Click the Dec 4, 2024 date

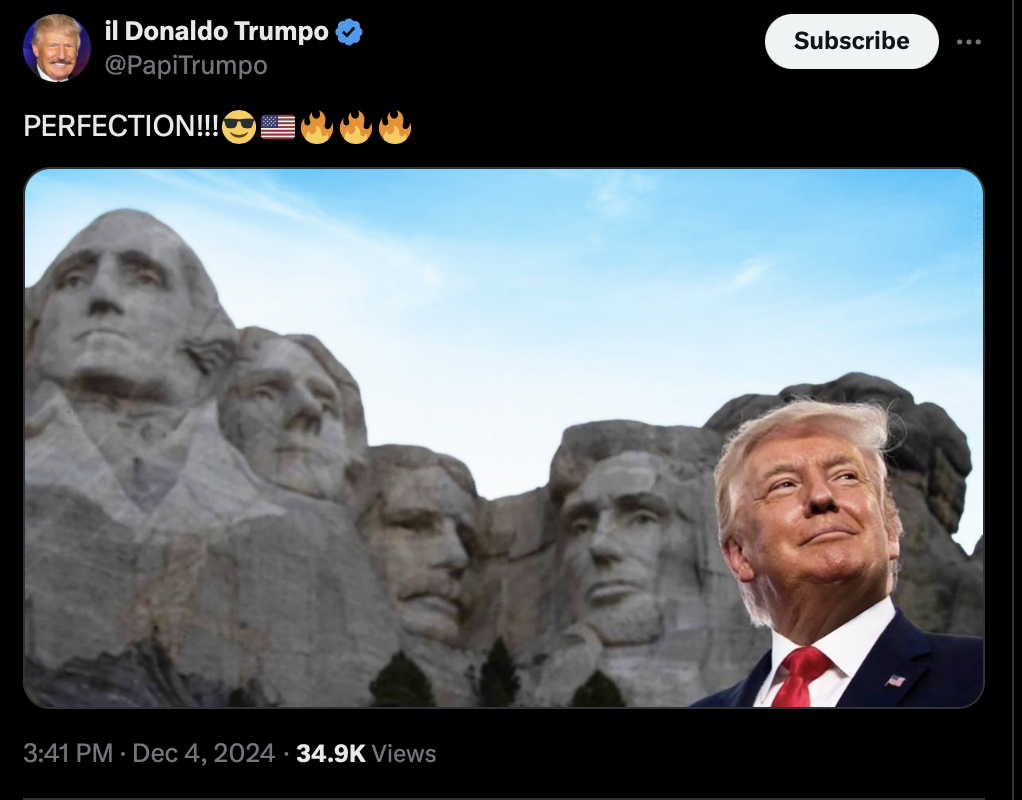[x=203, y=753]
